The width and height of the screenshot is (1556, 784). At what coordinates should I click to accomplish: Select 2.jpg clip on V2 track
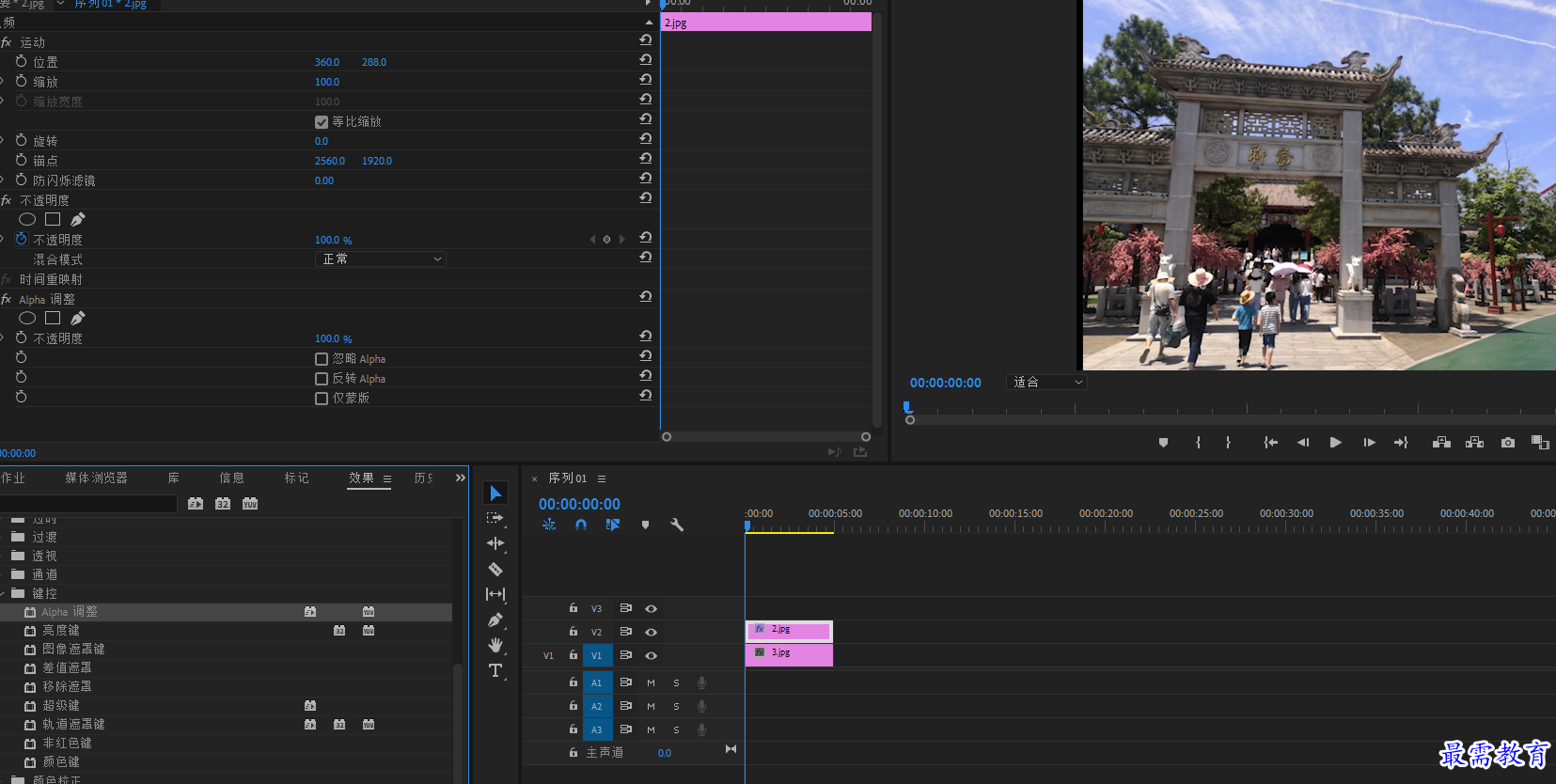point(789,631)
